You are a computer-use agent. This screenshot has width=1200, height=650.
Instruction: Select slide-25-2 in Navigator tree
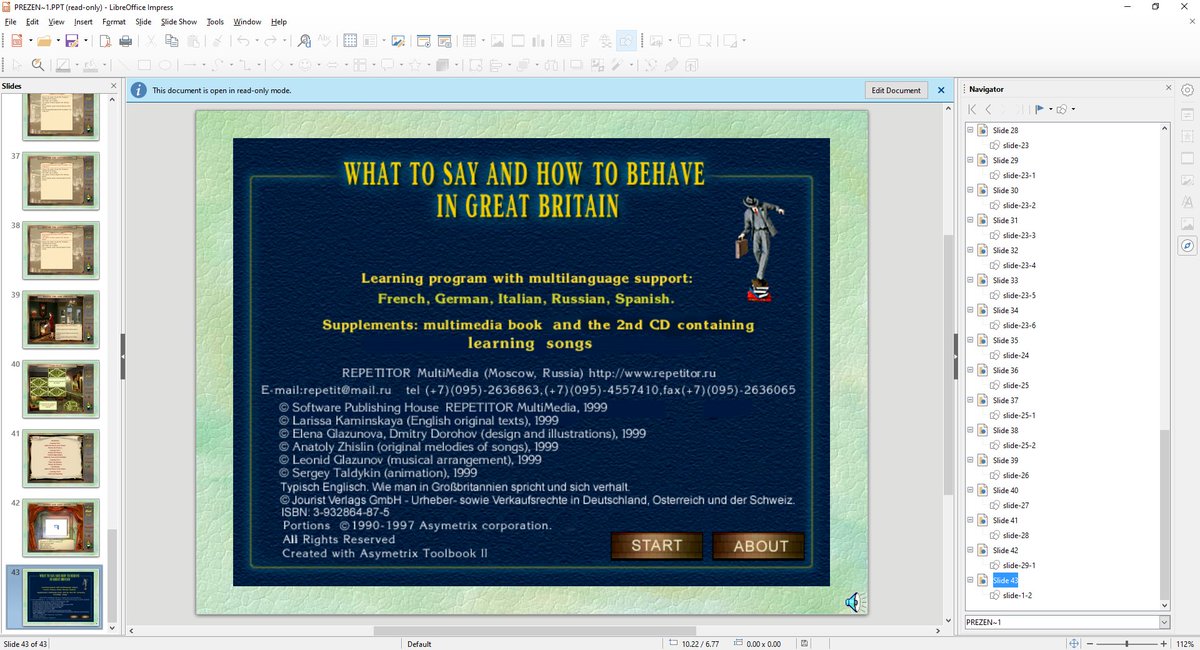1019,445
